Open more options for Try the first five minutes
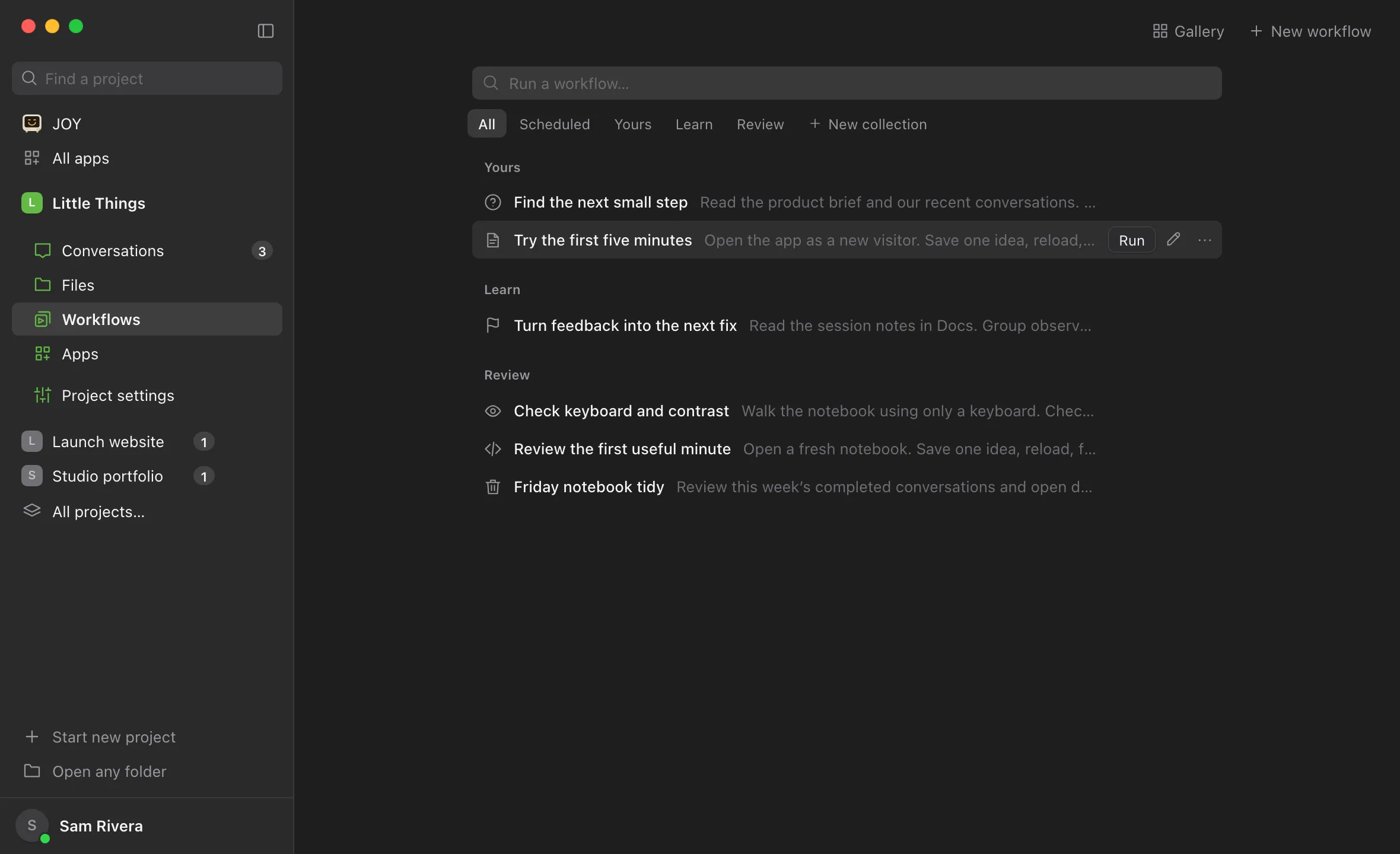The height and width of the screenshot is (854, 1400). [x=1204, y=240]
